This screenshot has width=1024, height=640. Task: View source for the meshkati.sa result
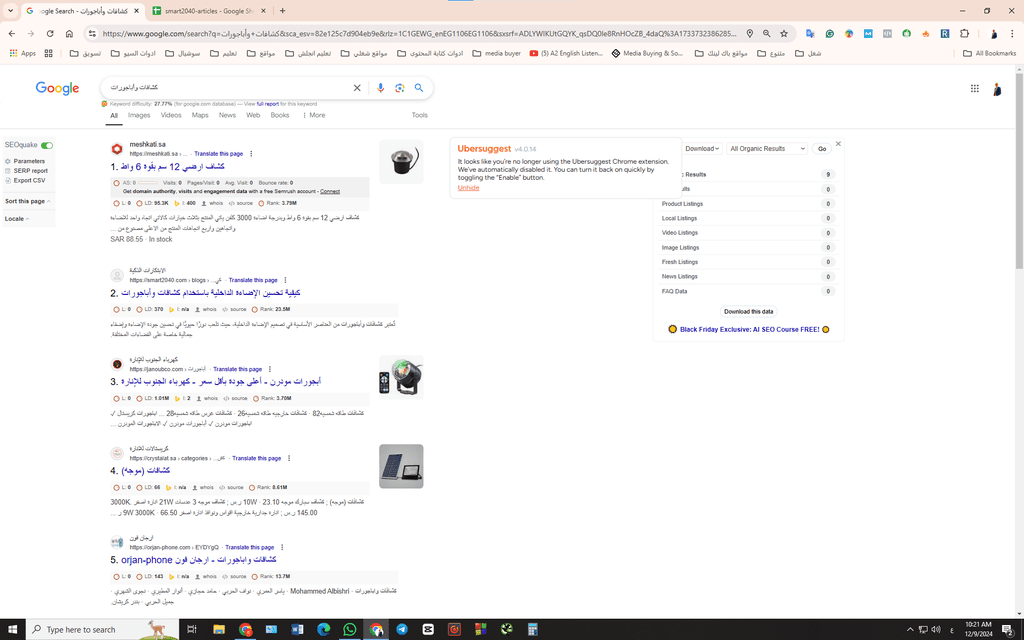(241, 203)
